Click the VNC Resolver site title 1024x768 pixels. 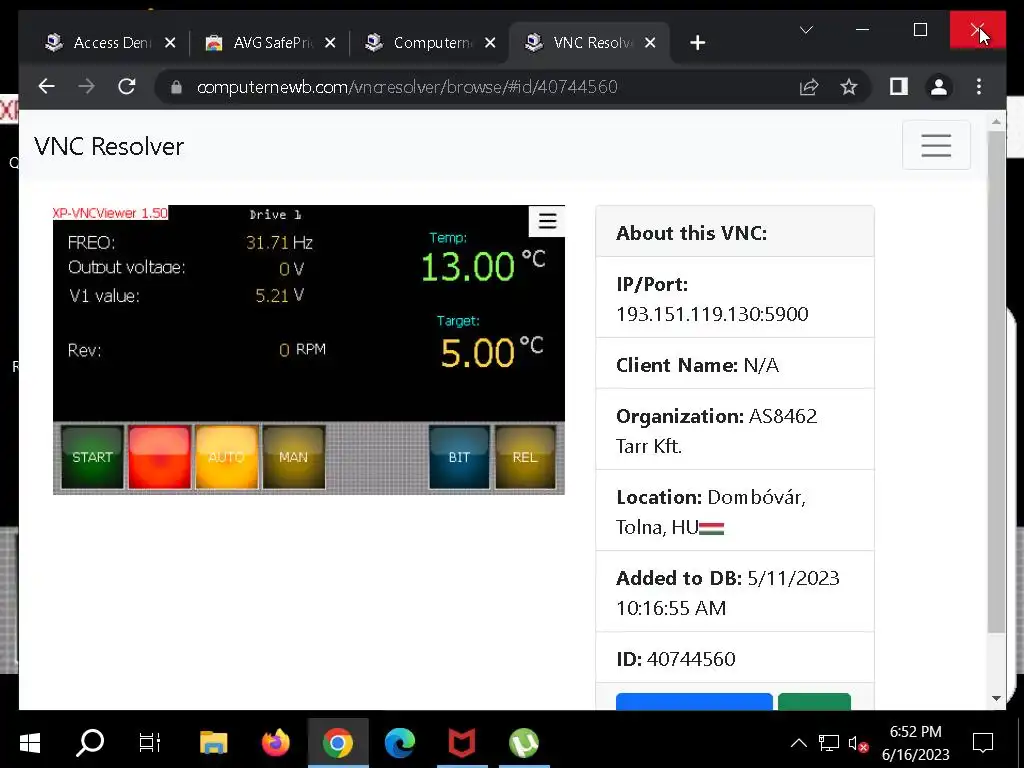pyautogui.click(x=109, y=146)
